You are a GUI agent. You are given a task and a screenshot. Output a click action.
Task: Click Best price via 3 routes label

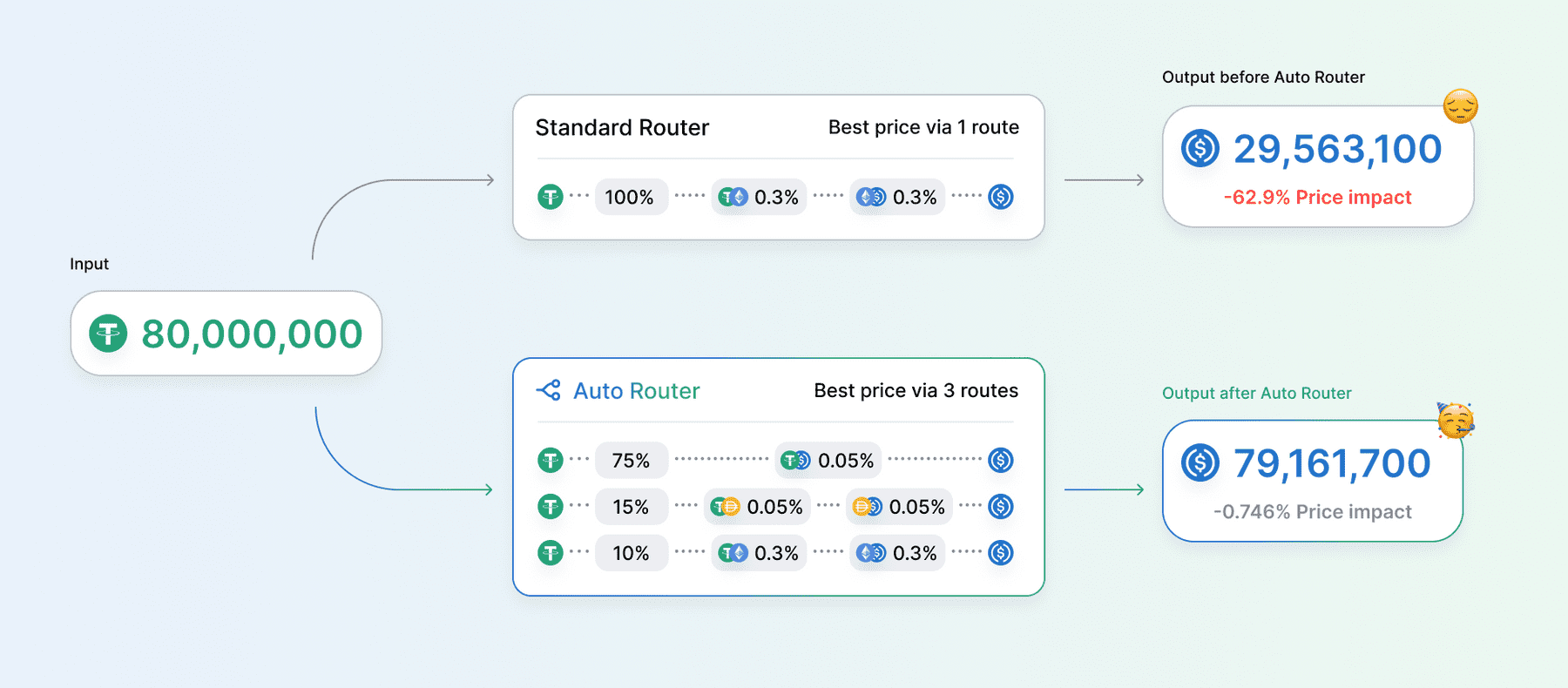916,390
